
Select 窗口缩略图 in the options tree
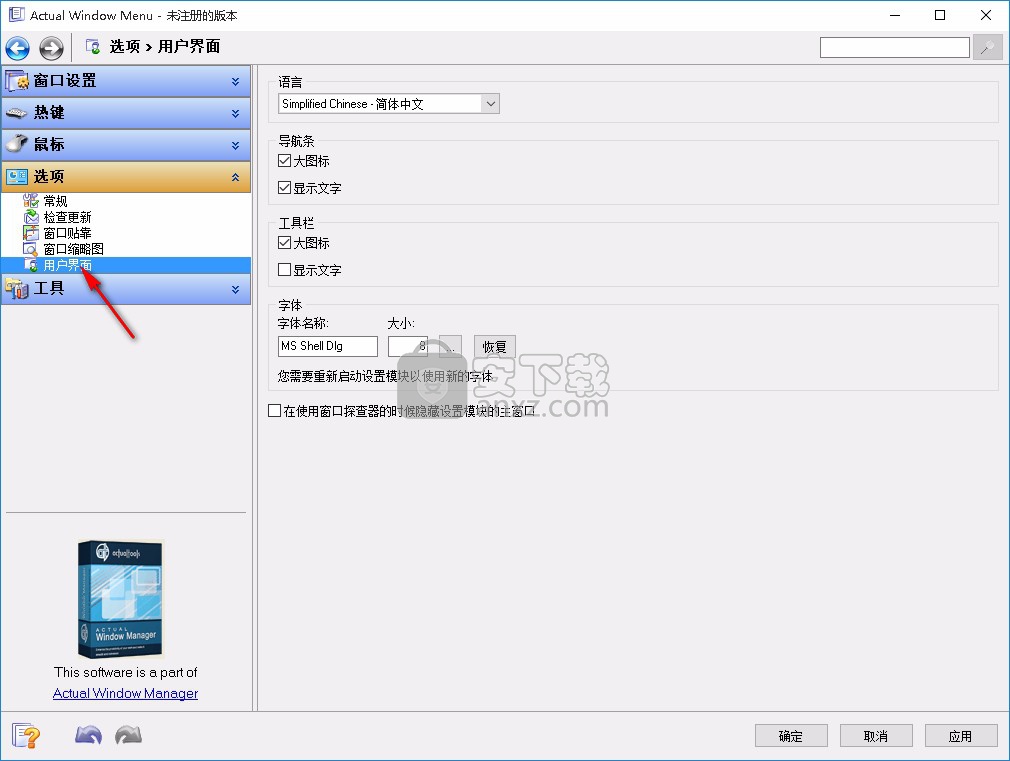pyautogui.click(x=73, y=249)
